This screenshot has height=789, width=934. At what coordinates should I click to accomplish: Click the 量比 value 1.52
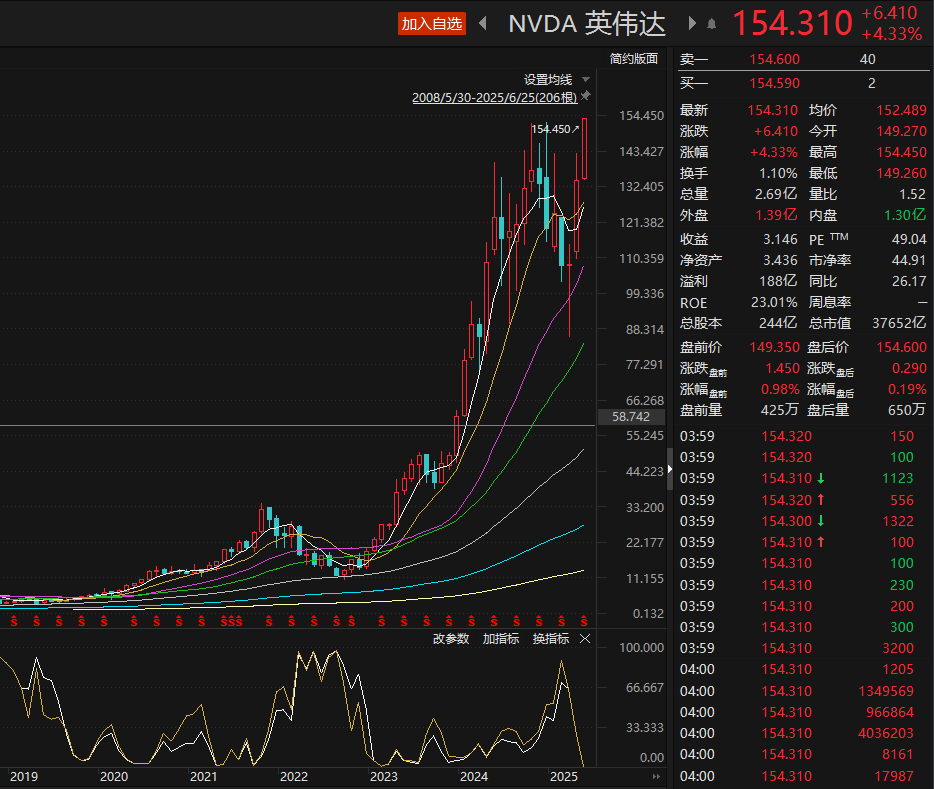click(x=912, y=194)
